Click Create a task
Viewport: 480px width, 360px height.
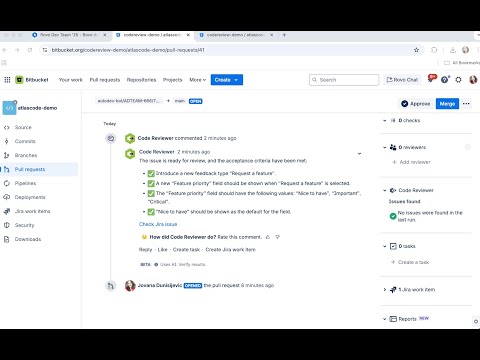[x=410, y=262]
